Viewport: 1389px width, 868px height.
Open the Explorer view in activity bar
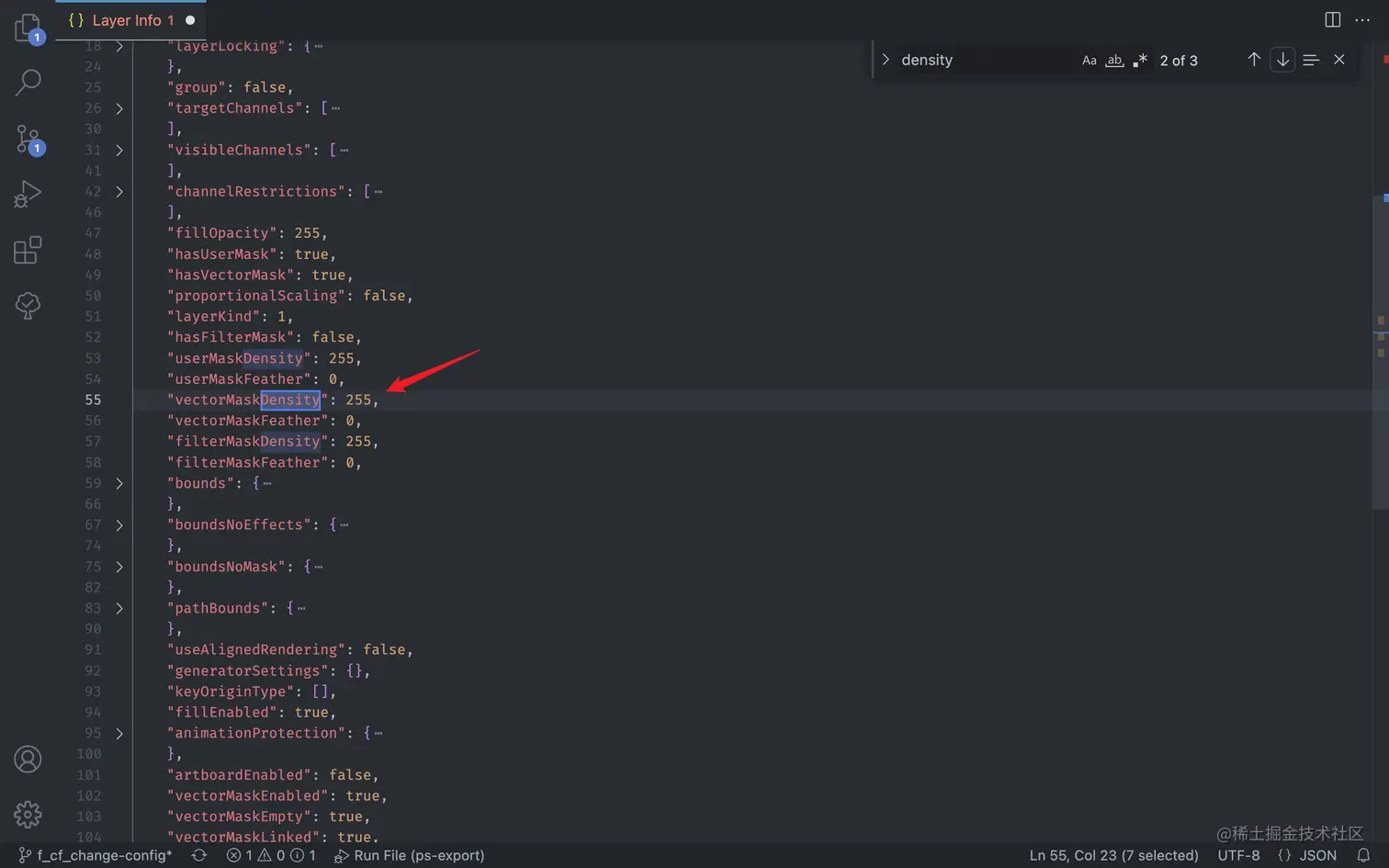28,28
